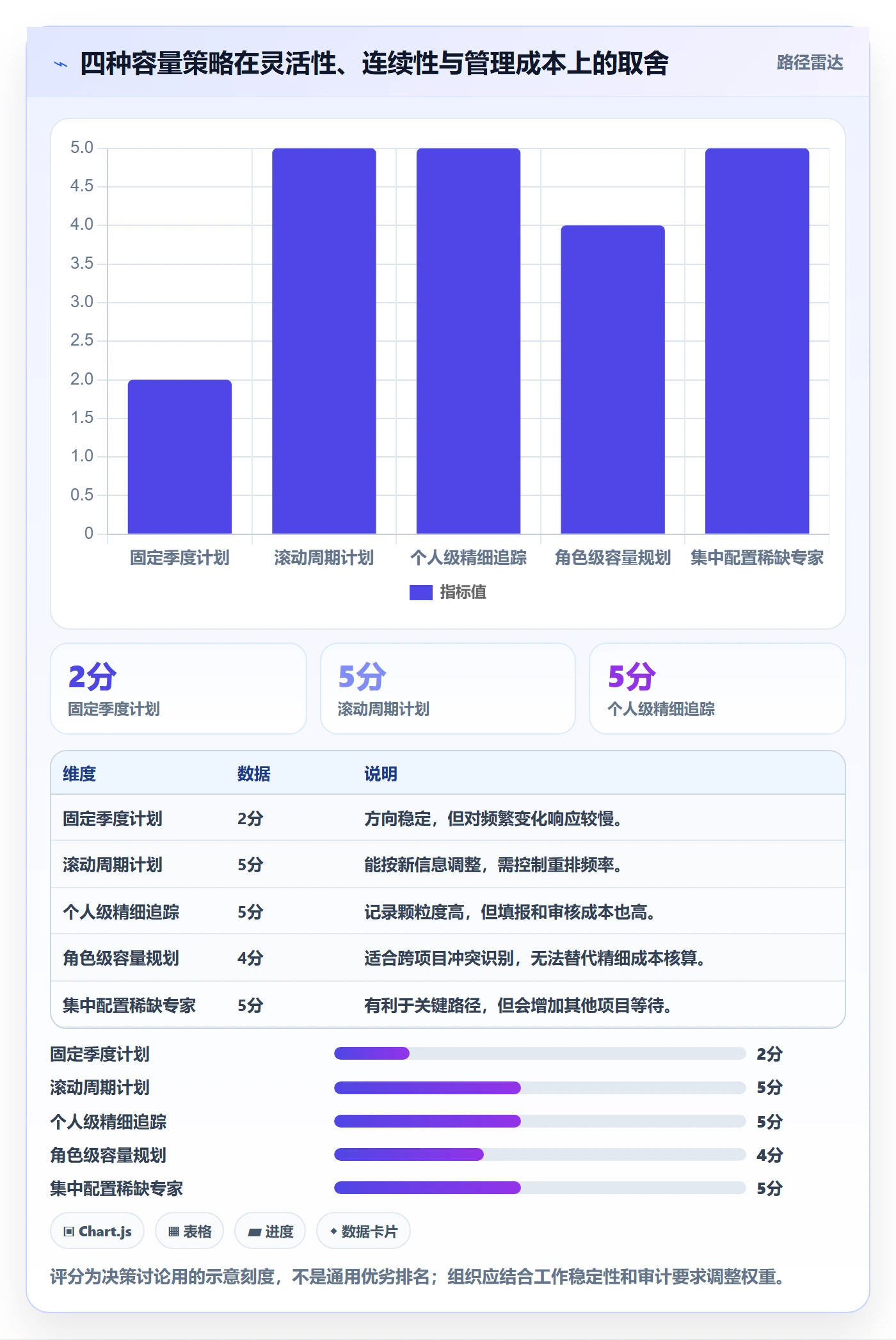The width and height of the screenshot is (896, 1340).
Task: Click the 4分 value beside the progress bars
Action: [769, 1155]
